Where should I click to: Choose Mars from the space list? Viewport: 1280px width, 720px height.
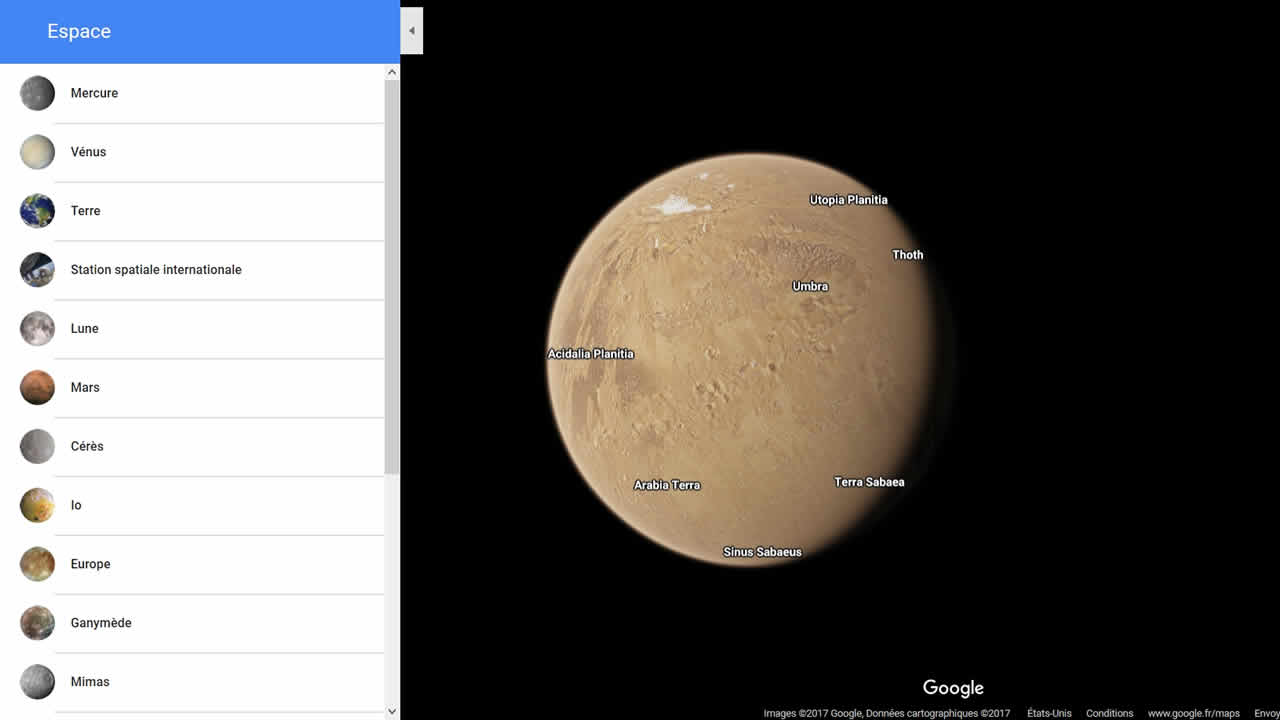point(192,387)
